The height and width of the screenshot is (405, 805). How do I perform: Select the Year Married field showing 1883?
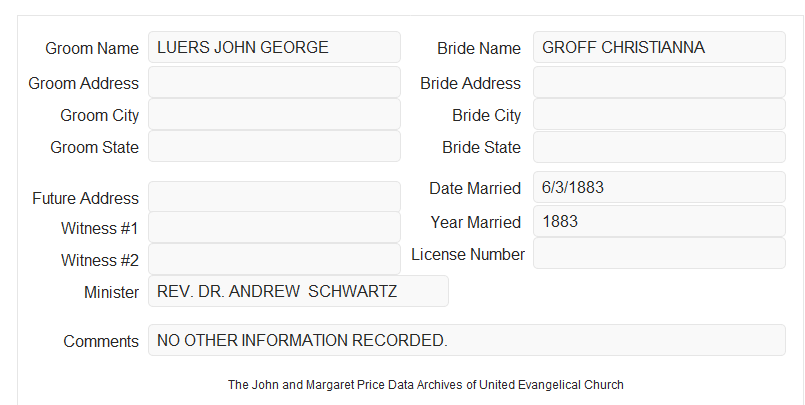pos(659,221)
